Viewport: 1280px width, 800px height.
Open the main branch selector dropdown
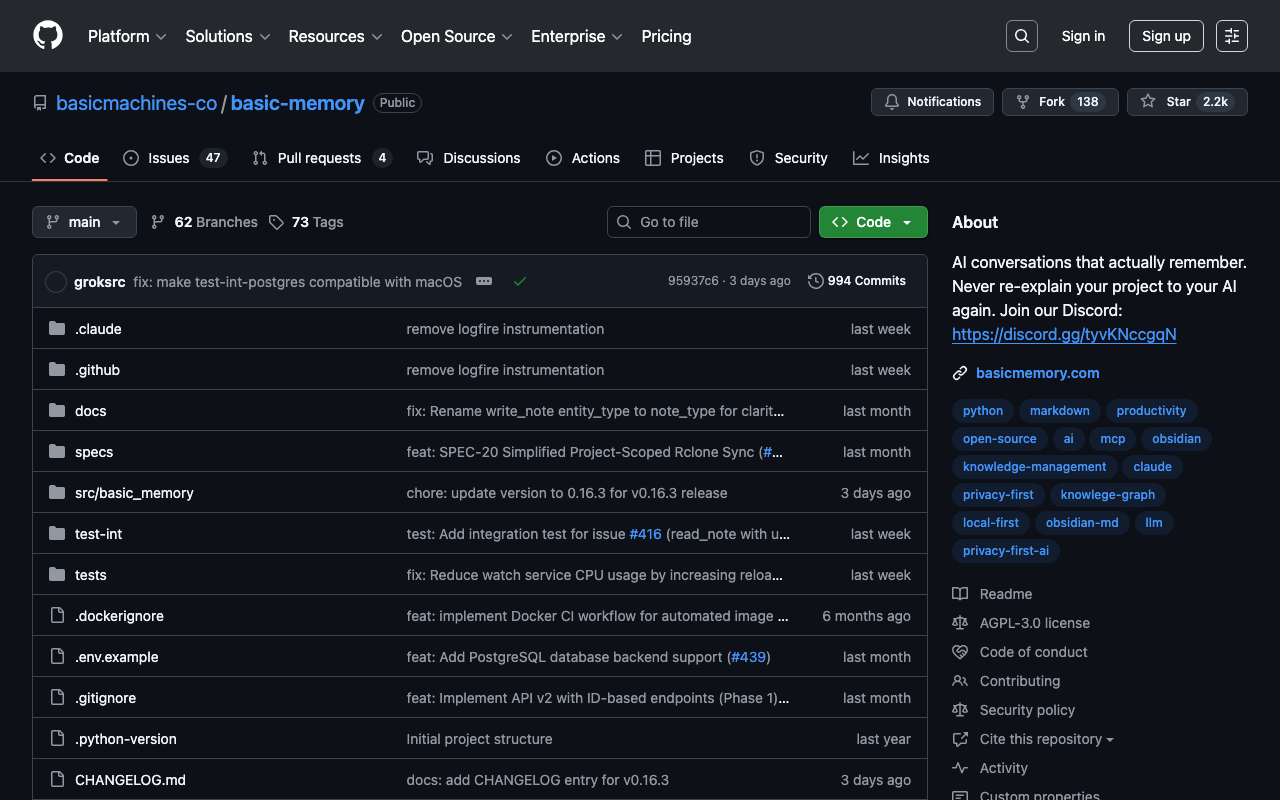click(84, 222)
